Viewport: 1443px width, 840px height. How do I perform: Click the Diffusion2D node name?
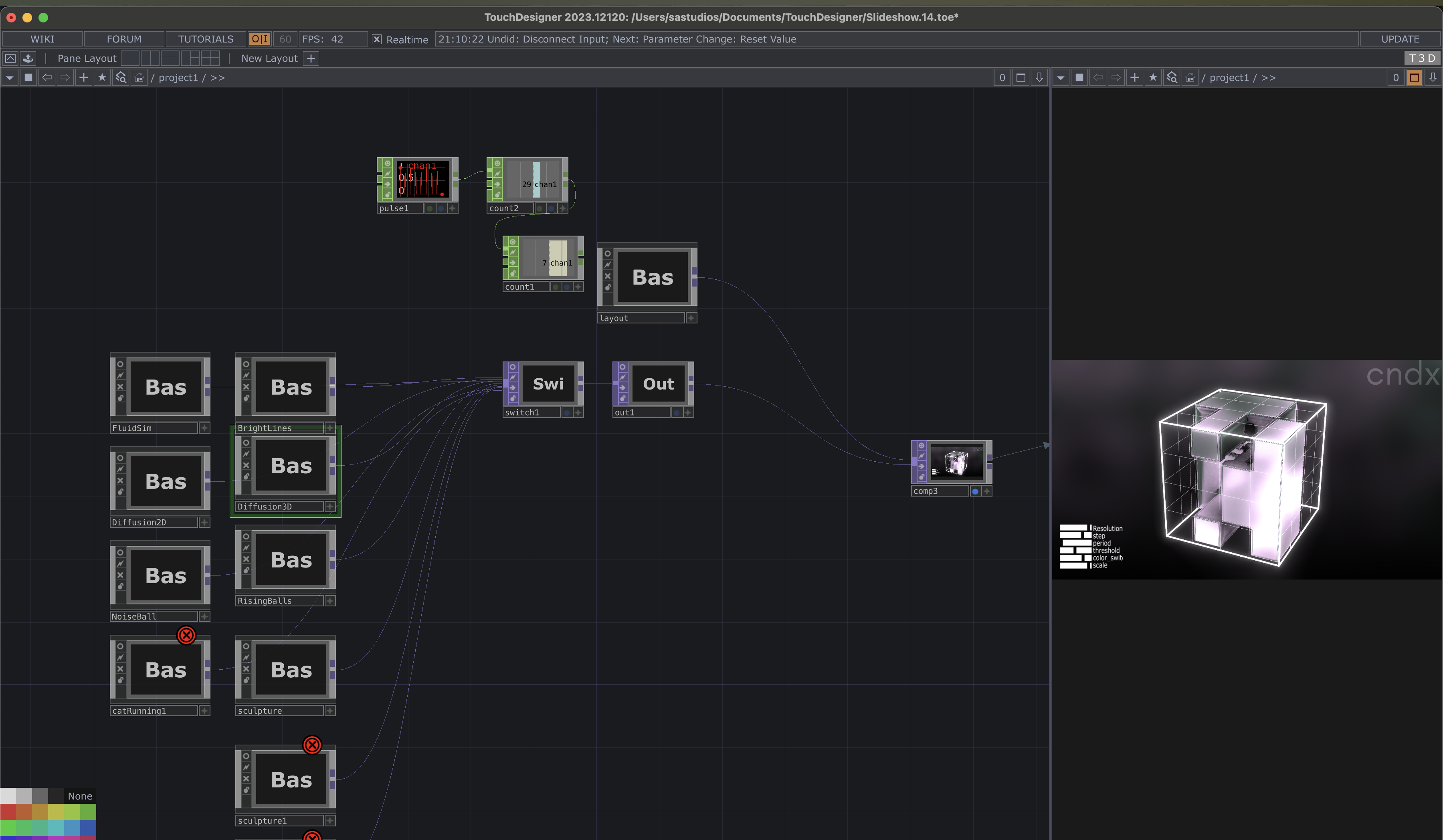coord(154,523)
